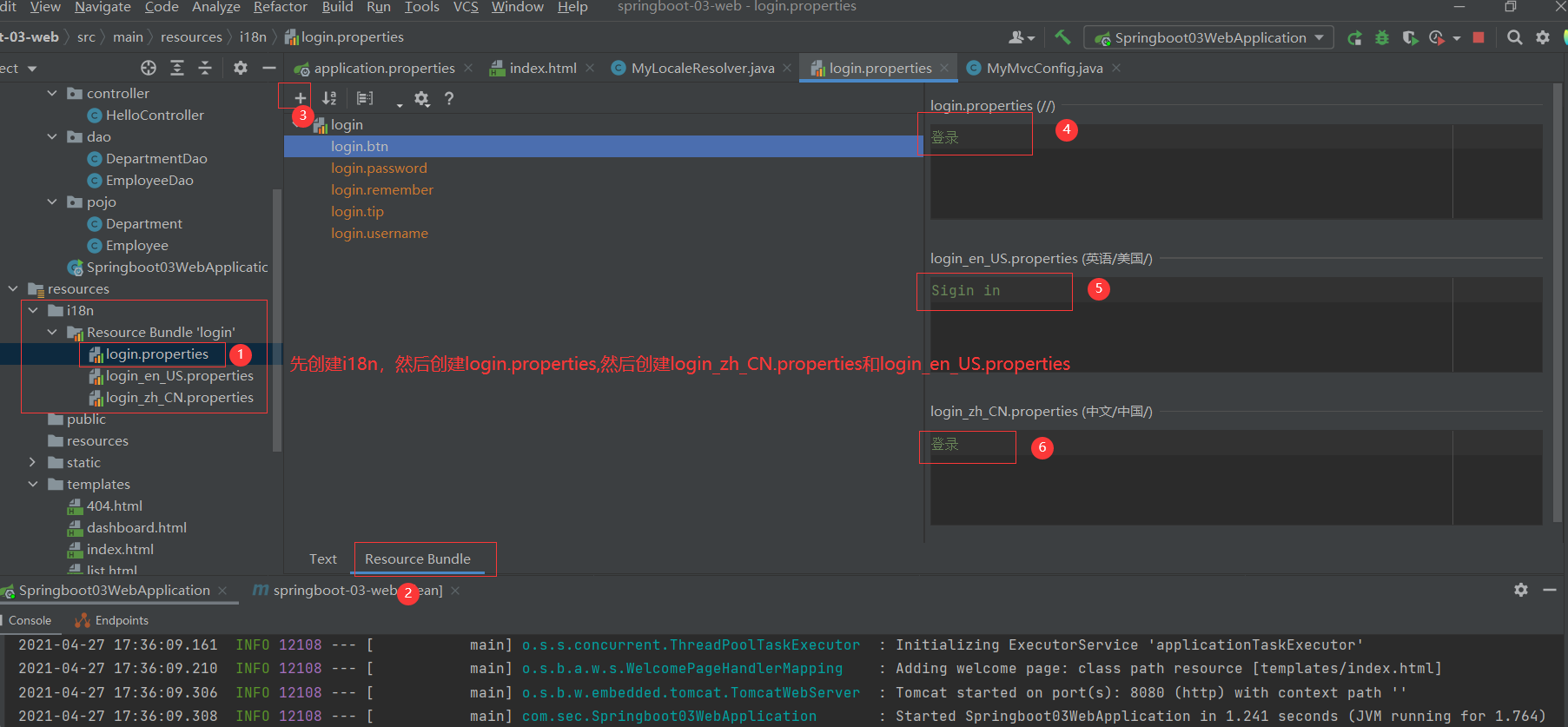Open Search Everywhere magnifier icon

[1514, 37]
